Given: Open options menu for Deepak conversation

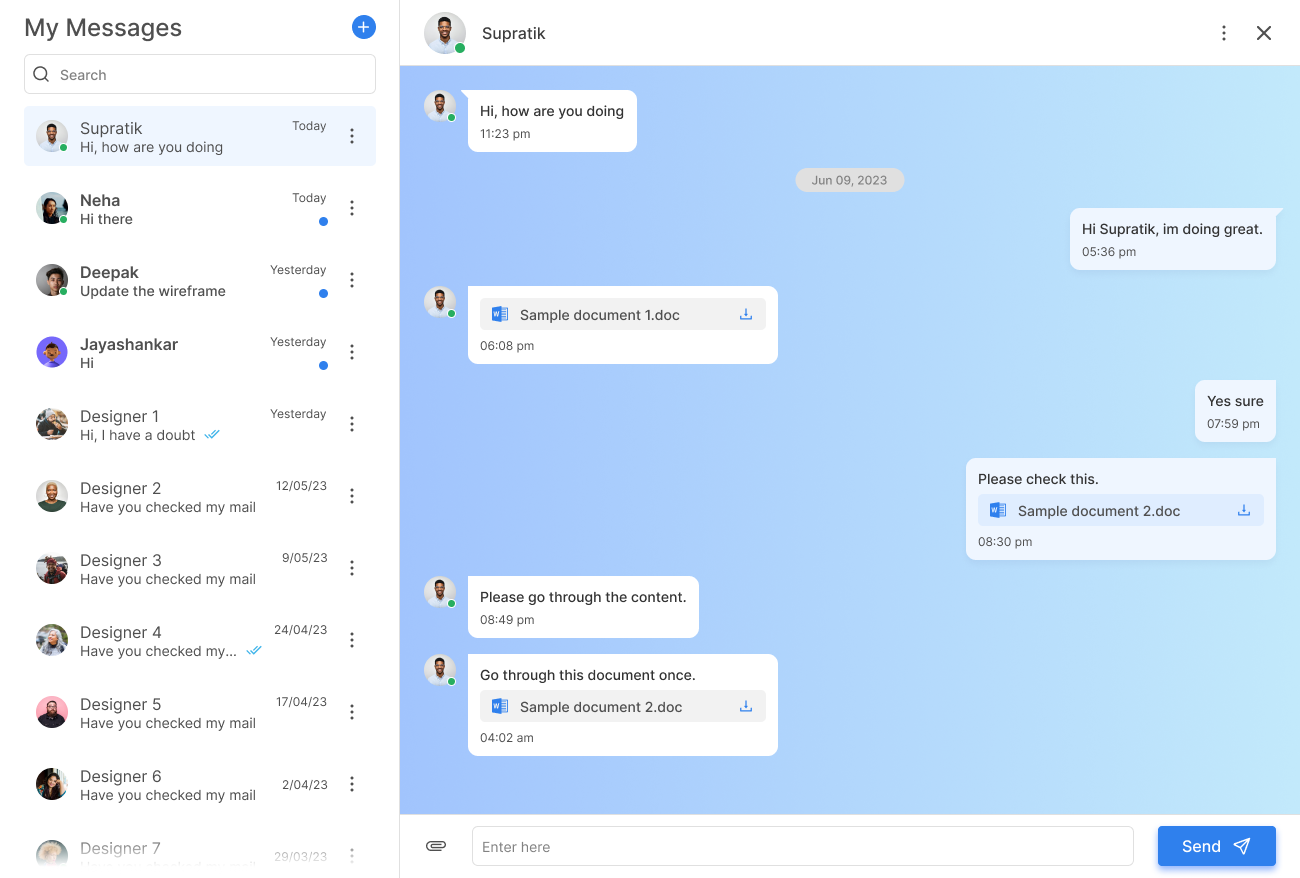Looking at the screenshot, I should pyautogui.click(x=352, y=280).
